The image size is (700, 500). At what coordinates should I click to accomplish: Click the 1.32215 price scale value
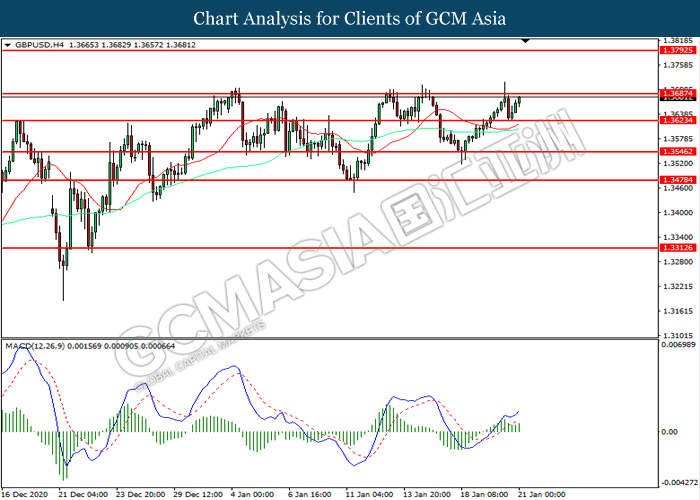pyautogui.click(x=679, y=287)
